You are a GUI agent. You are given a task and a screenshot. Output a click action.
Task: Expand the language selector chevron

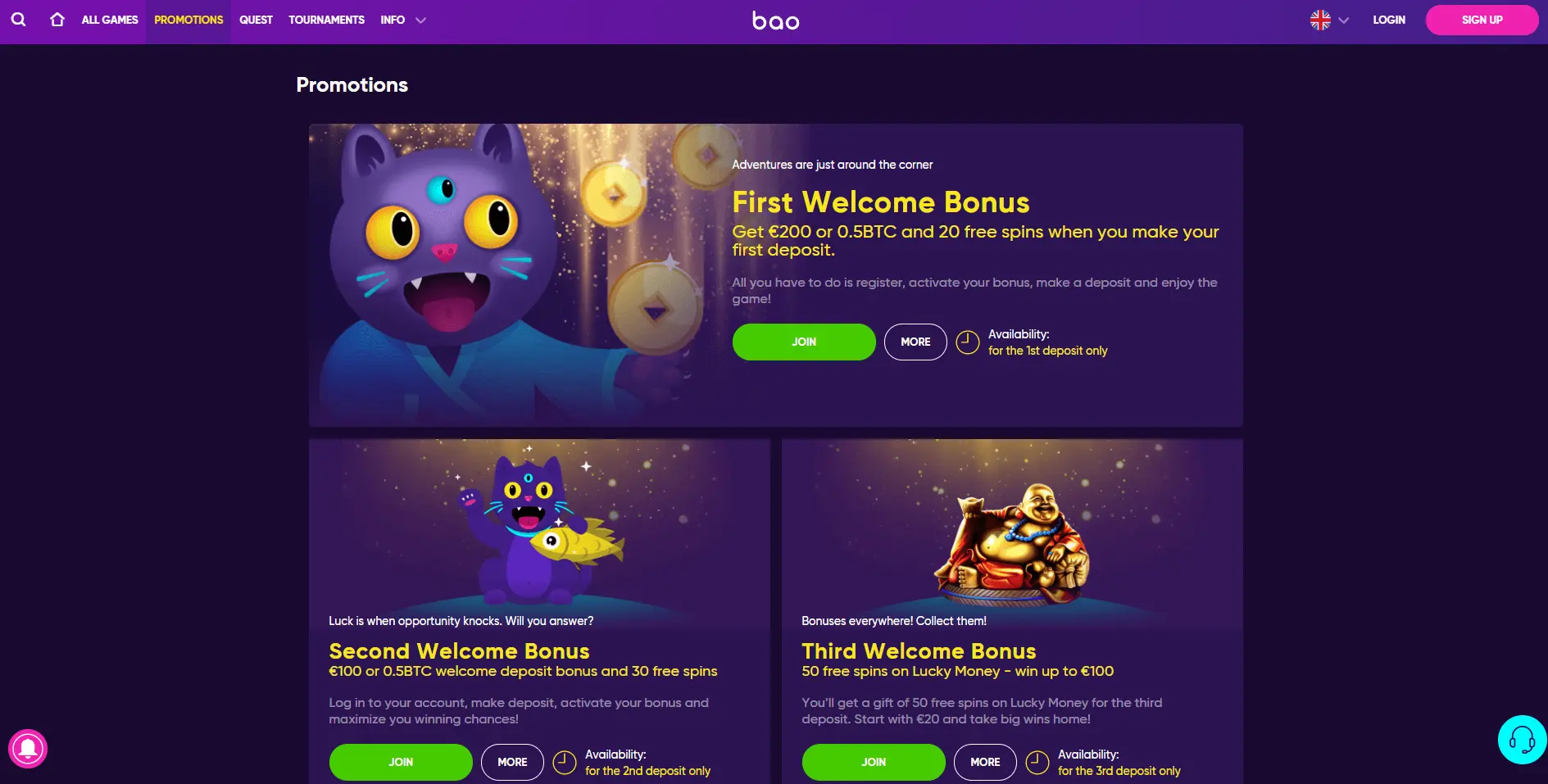(x=1343, y=20)
